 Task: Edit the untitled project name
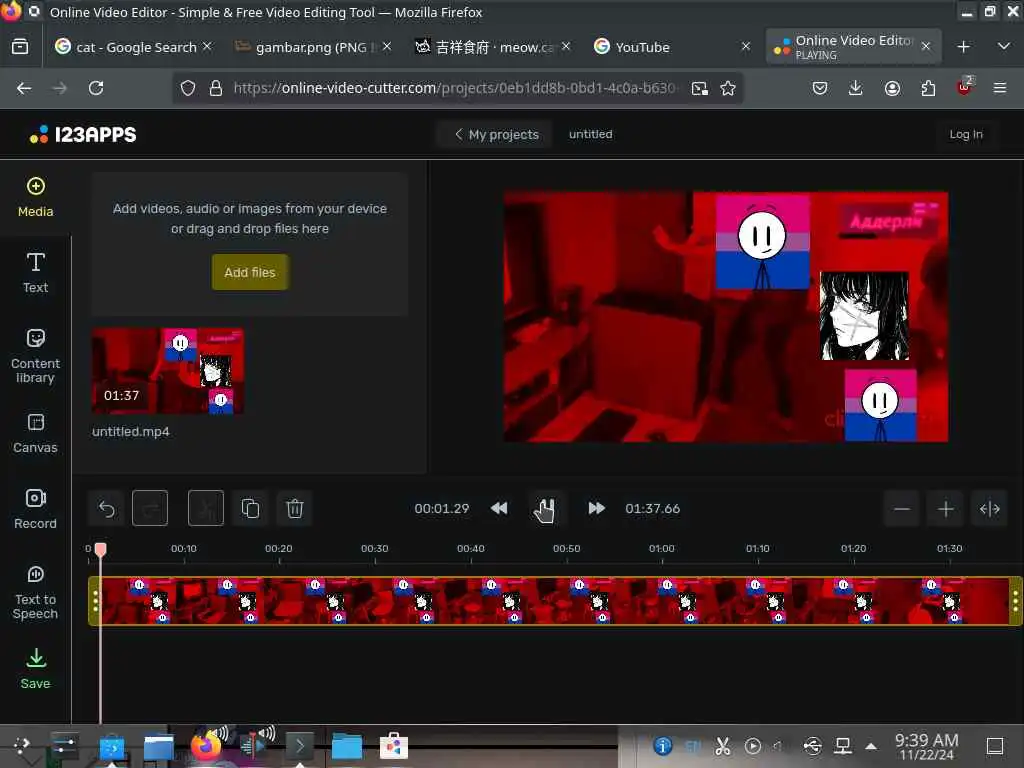pos(590,134)
